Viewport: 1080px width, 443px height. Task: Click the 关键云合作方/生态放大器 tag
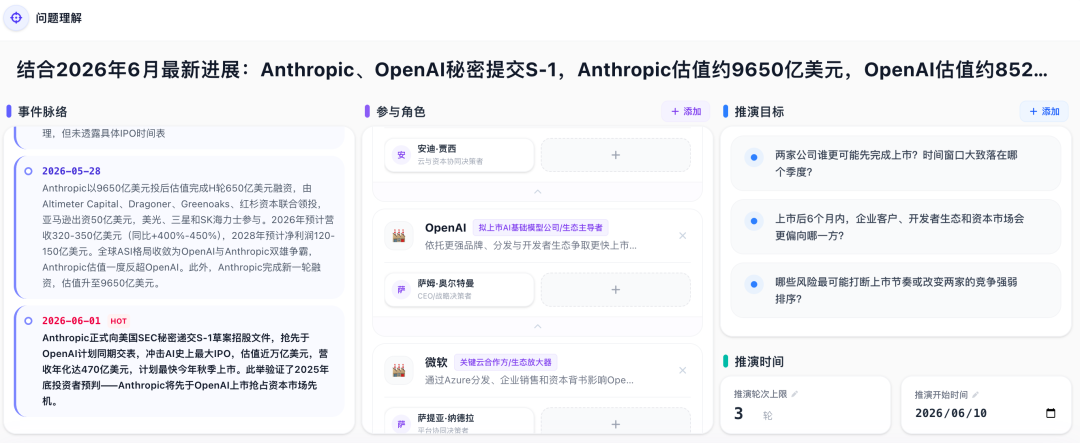pyautogui.click(x=506, y=362)
